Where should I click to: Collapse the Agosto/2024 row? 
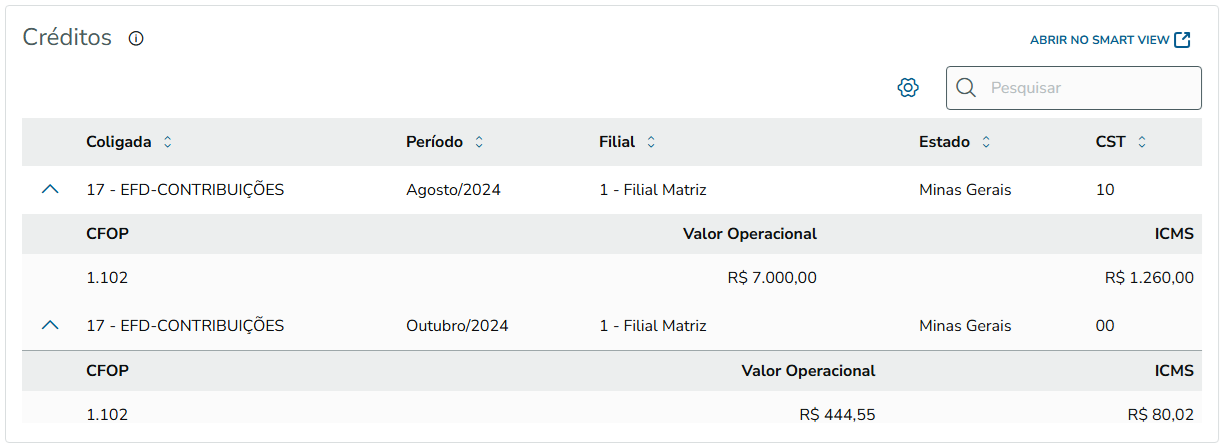click(x=51, y=189)
